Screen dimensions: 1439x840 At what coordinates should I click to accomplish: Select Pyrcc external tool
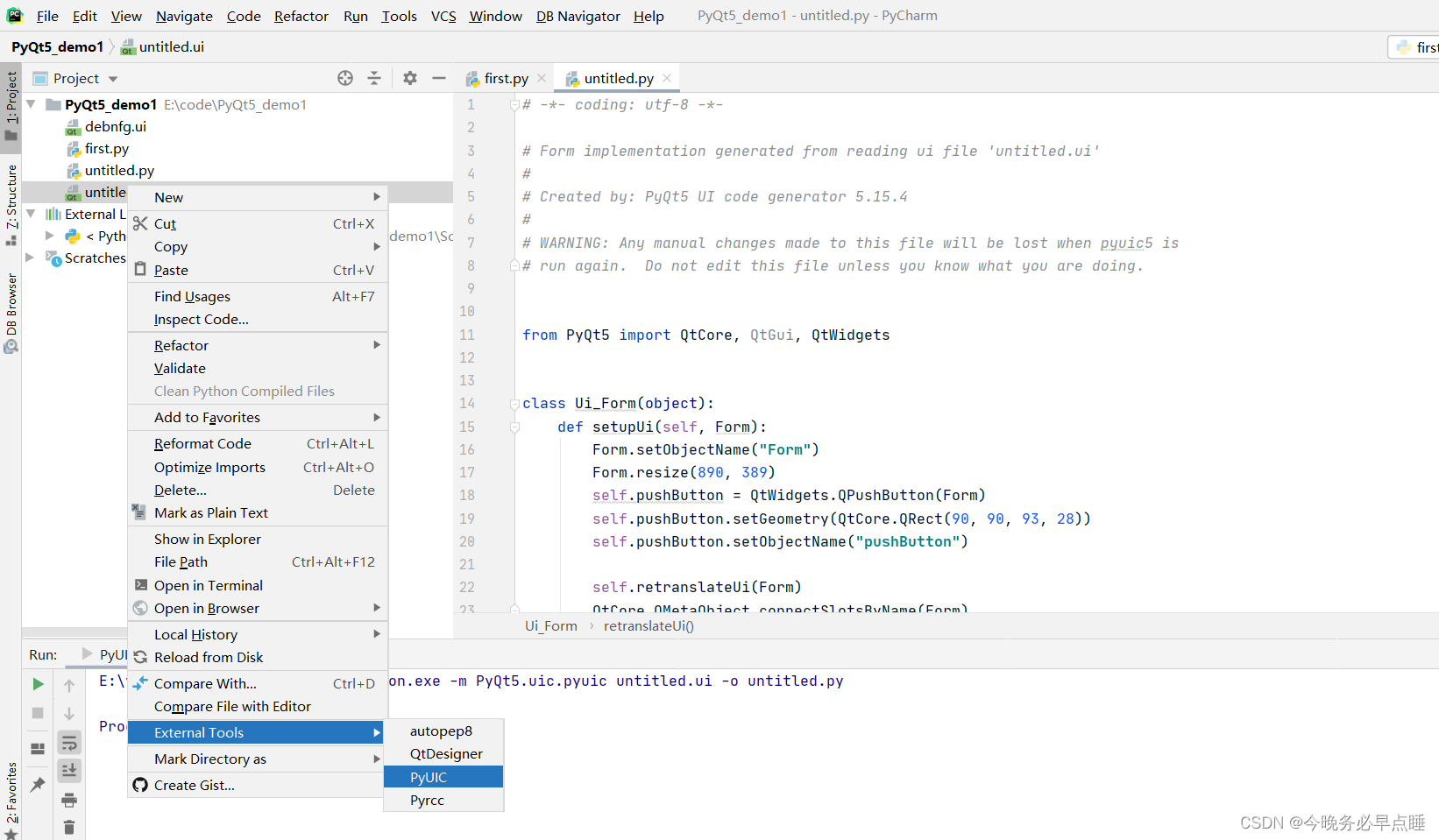pyautogui.click(x=443, y=800)
